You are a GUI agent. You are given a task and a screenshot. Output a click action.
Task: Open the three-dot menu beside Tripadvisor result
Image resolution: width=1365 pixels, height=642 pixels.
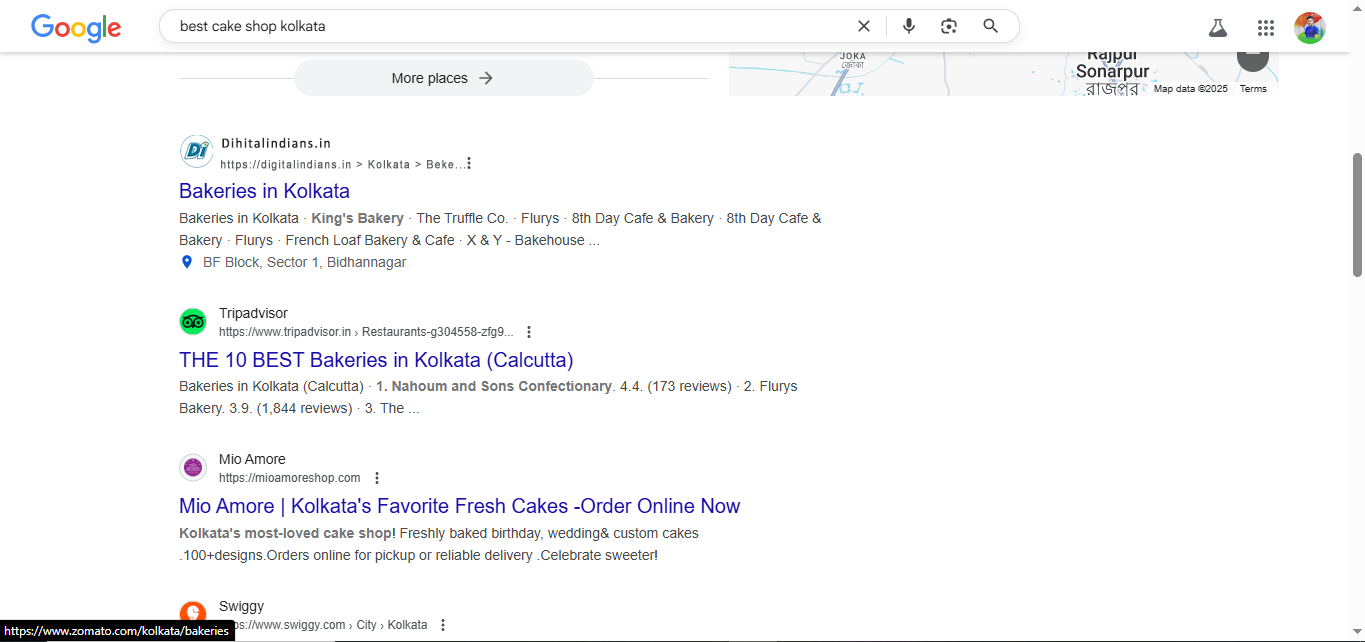(x=529, y=331)
